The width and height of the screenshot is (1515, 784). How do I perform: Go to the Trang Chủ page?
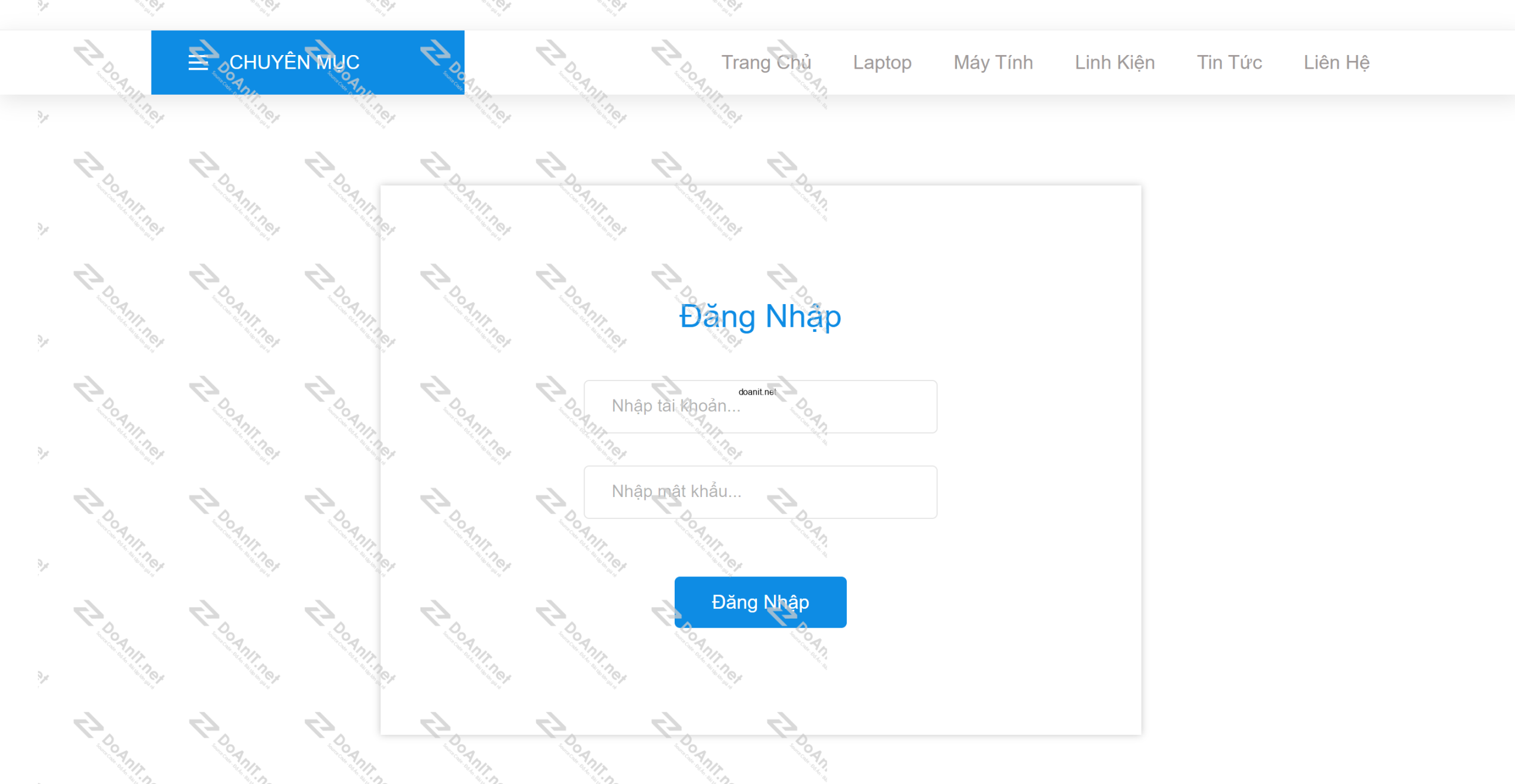coord(766,62)
